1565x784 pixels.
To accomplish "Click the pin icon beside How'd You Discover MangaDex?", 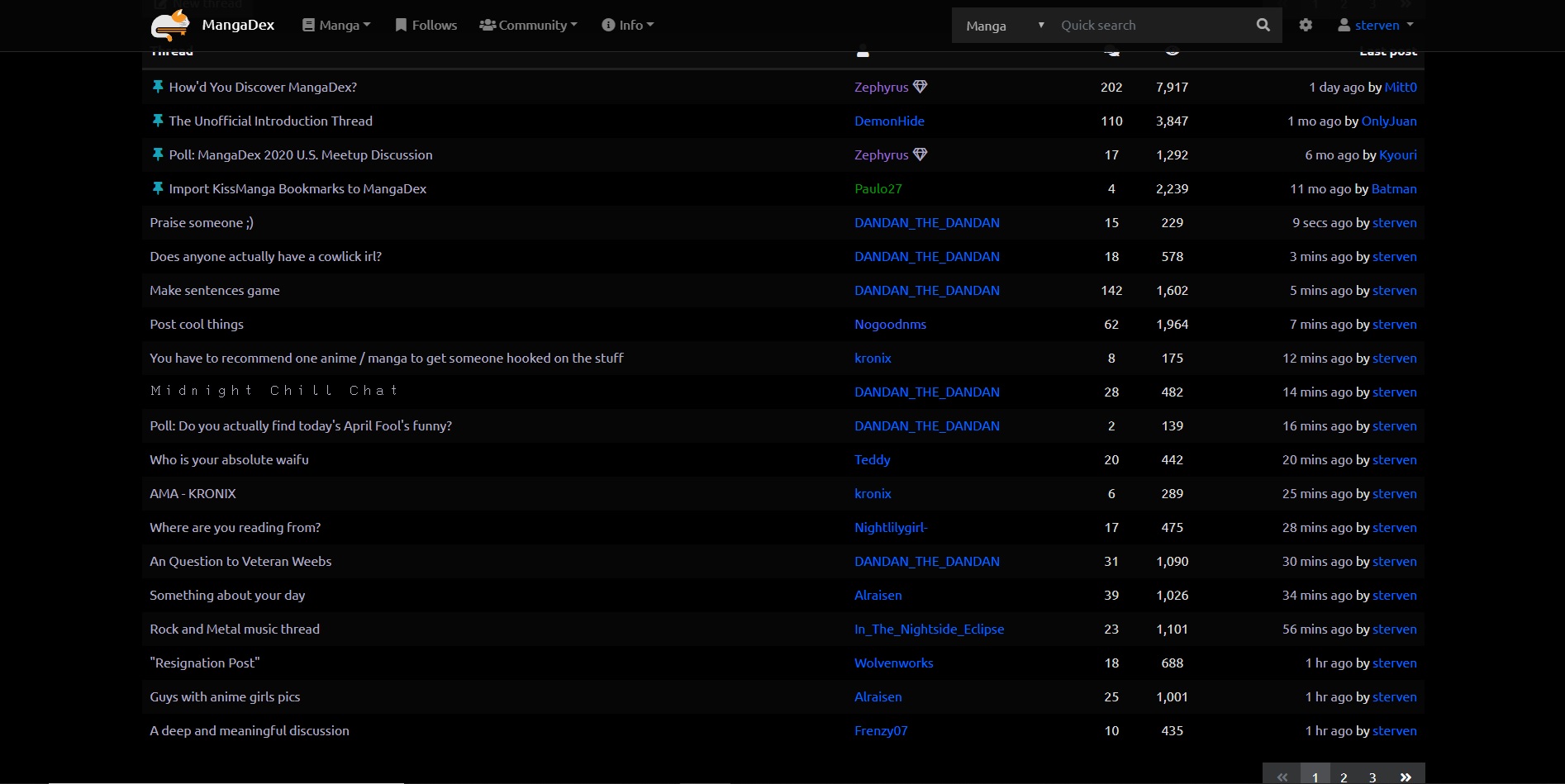I will (x=157, y=87).
